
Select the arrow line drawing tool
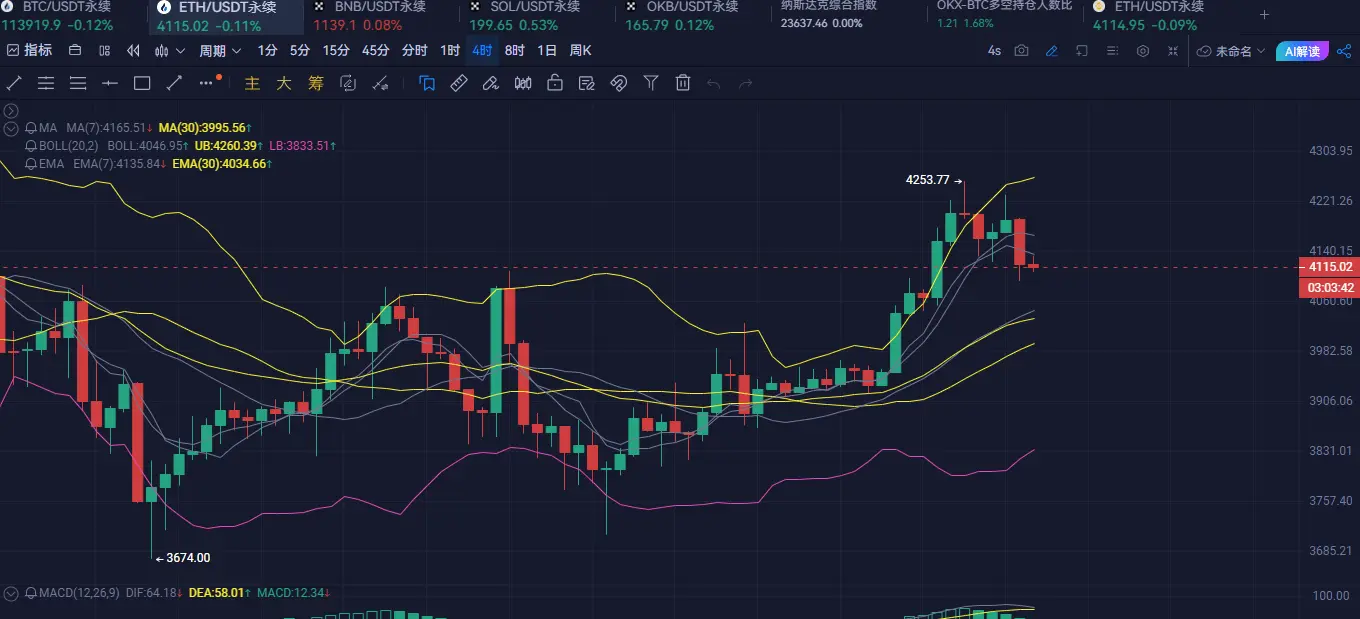coord(174,83)
